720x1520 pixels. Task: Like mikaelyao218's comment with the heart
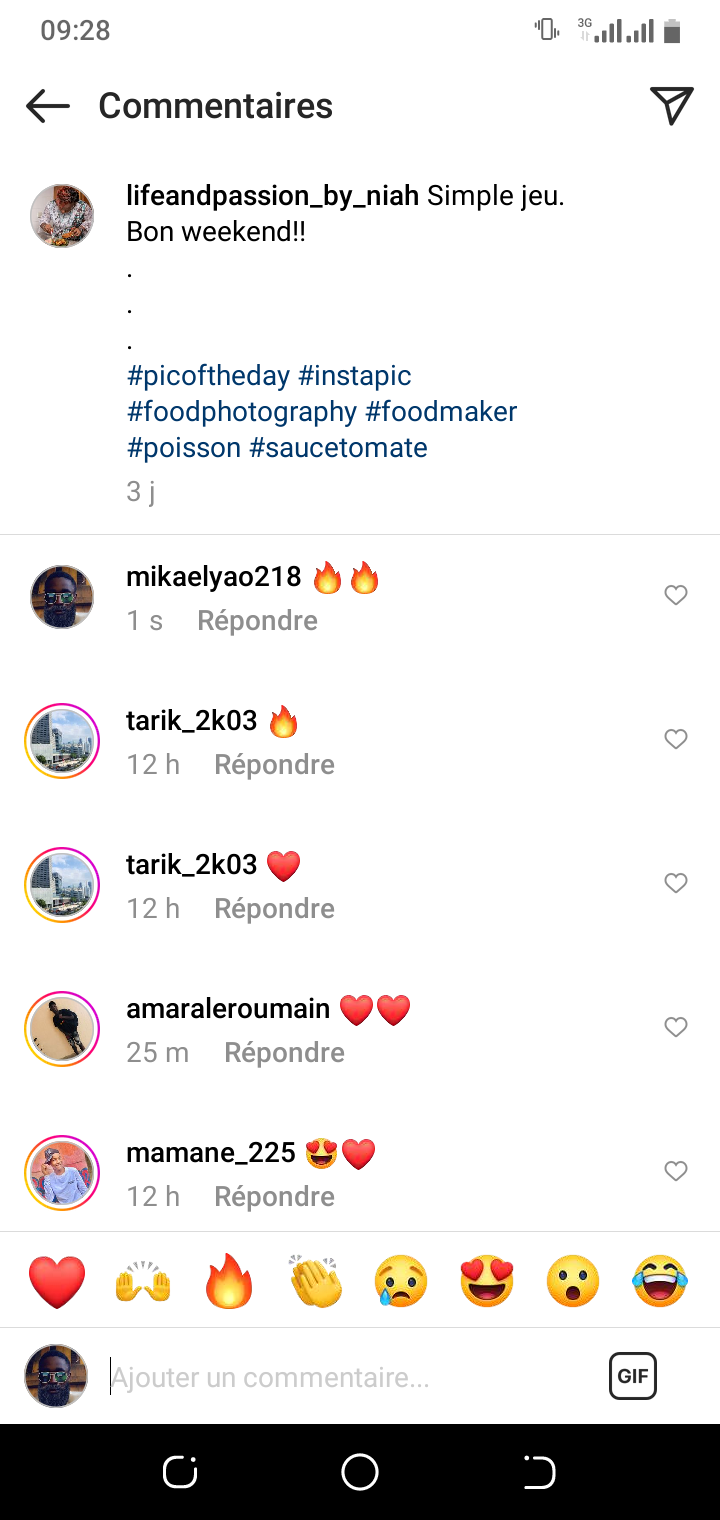point(676,595)
